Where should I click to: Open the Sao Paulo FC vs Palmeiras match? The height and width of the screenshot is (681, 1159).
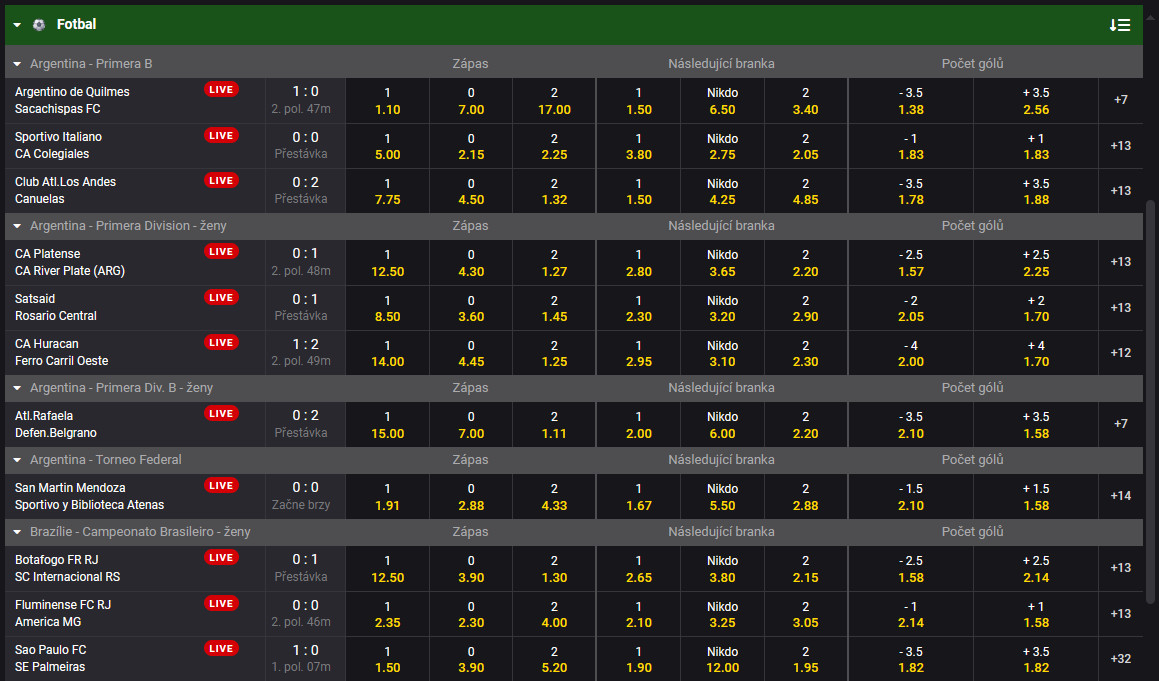tap(50, 659)
